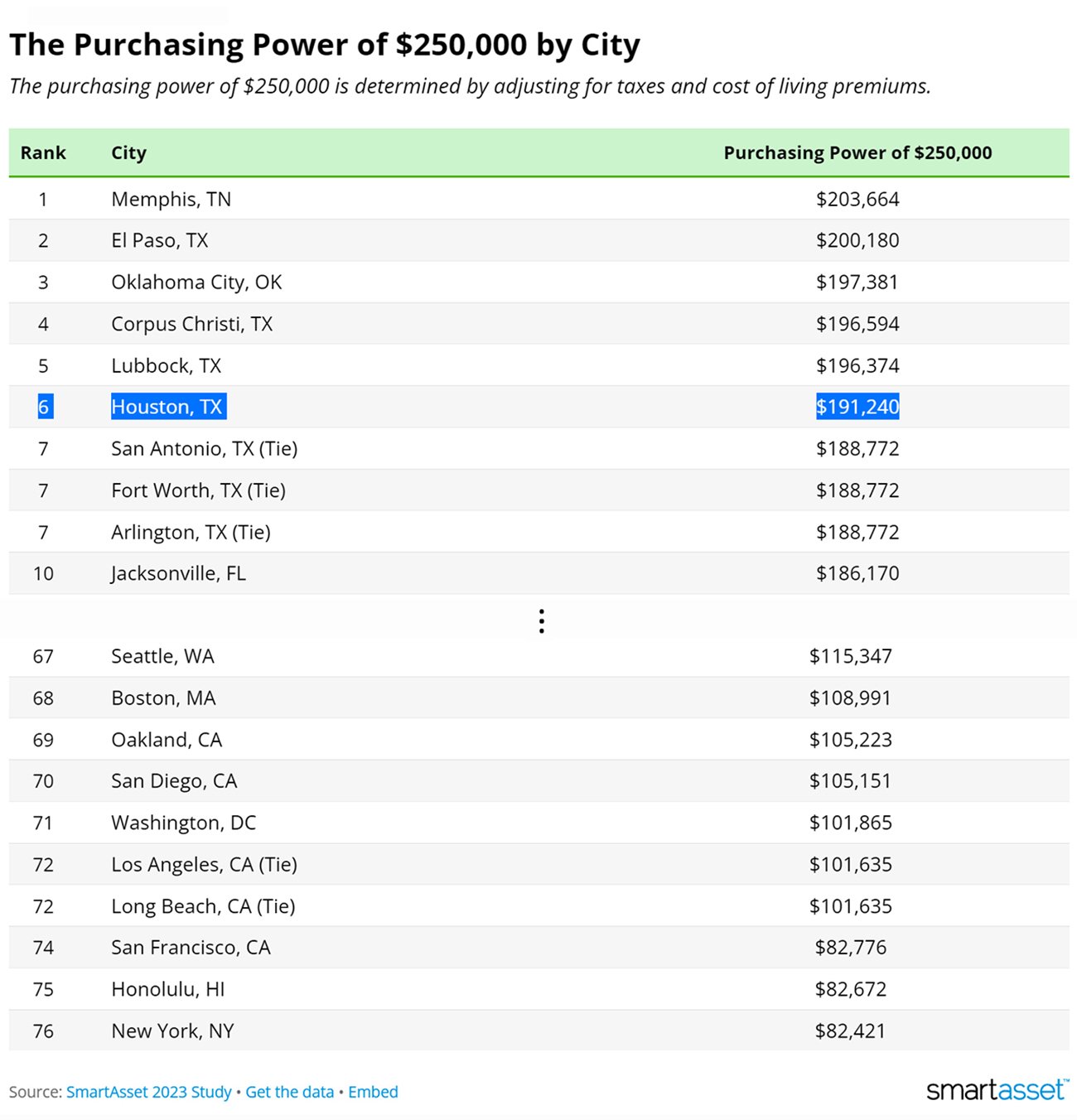The height and width of the screenshot is (1120, 1077).
Task: Click the SmartAsset logo
Action: tap(997, 1089)
